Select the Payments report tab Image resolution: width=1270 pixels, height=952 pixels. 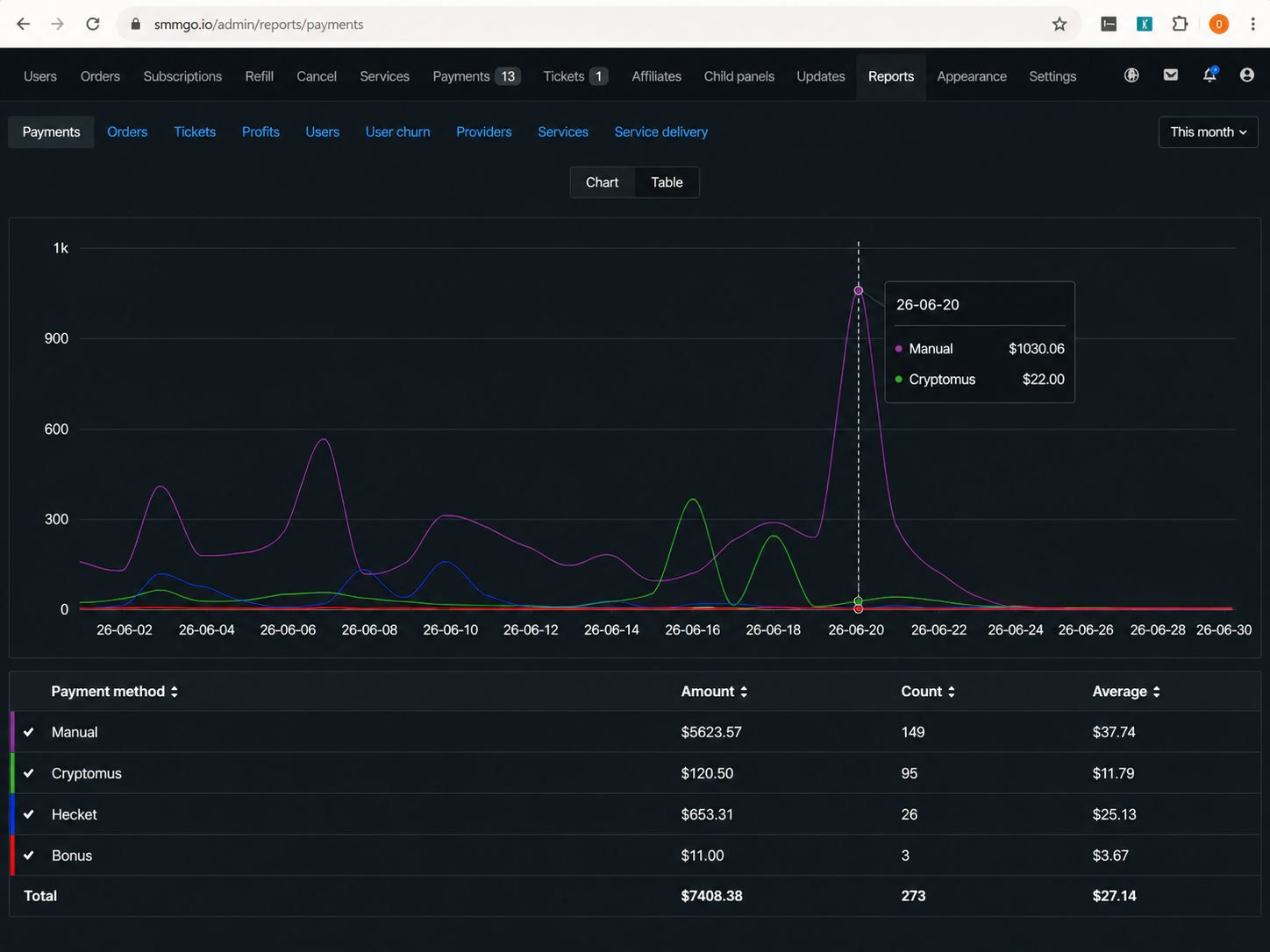pyautogui.click(x=51, y=131)
